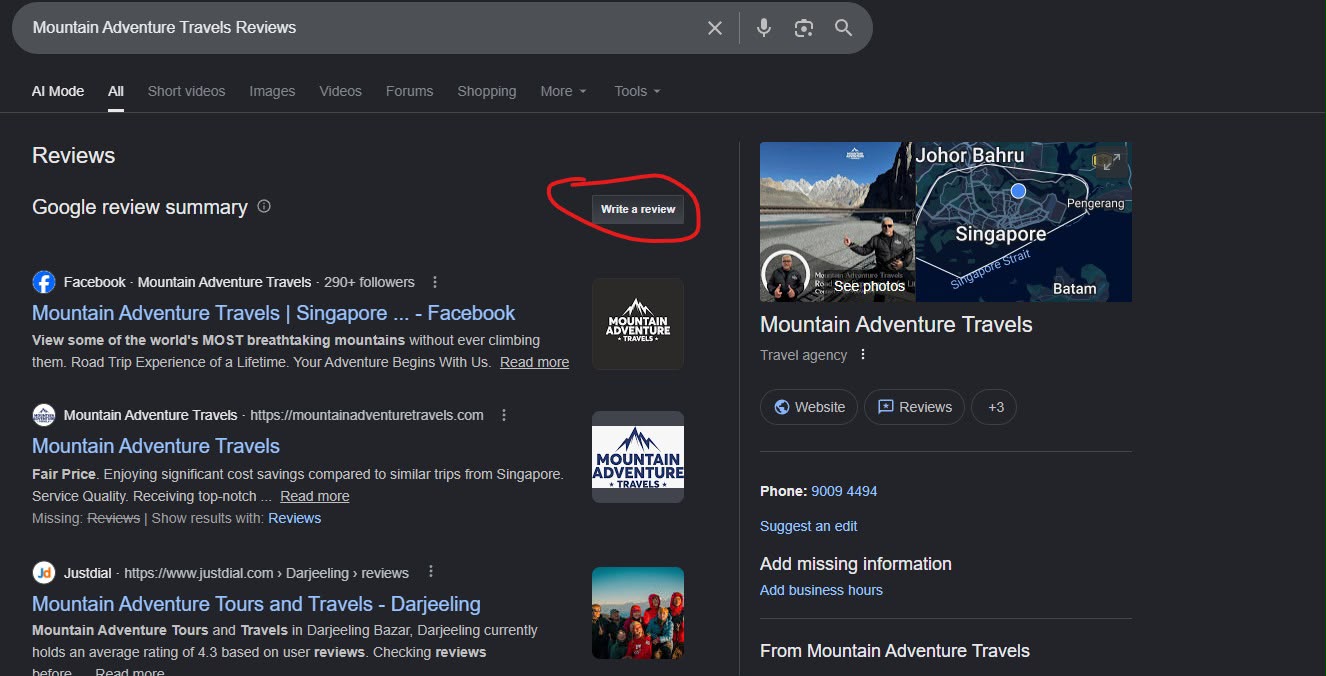Open the info icon beside Google review summary
This screenshot has height=676, width=1326.
[264, 207]
